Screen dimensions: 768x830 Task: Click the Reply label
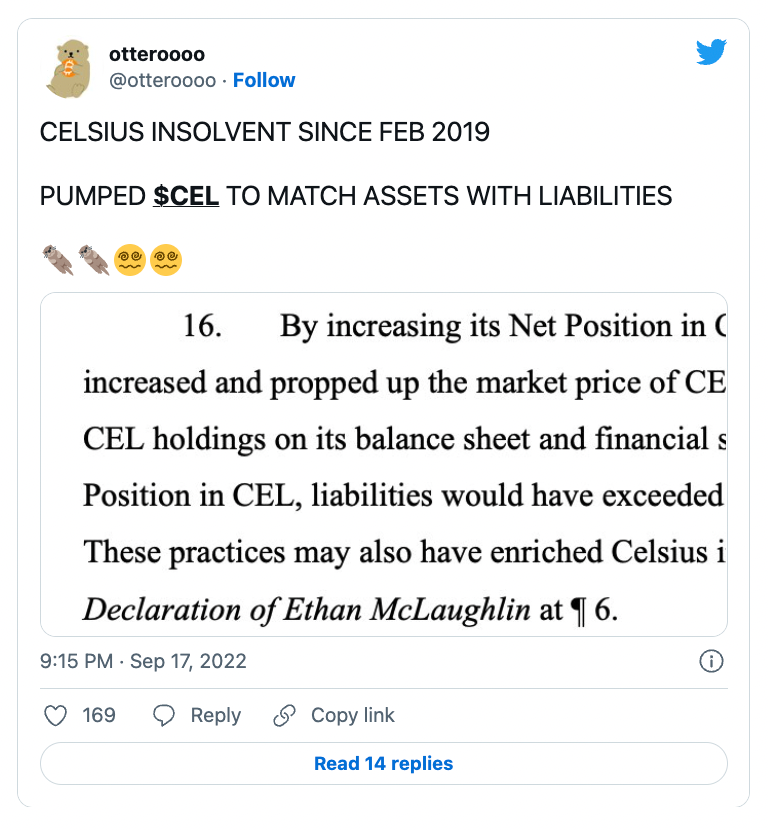click(x=215, y=716)
